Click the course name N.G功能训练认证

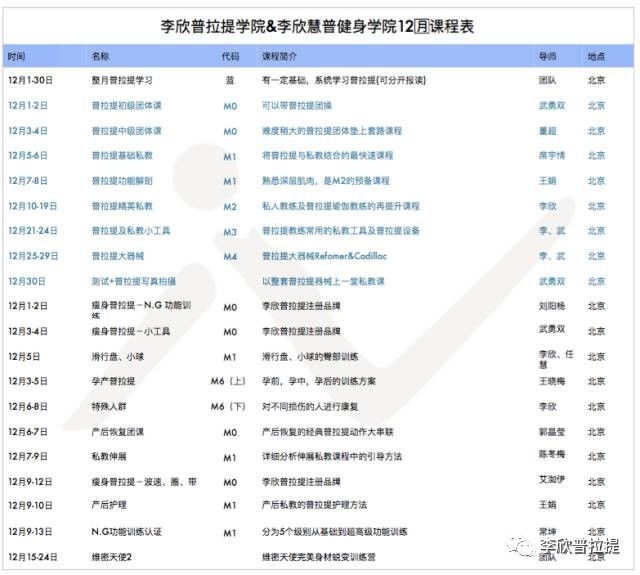click(127, 531)
